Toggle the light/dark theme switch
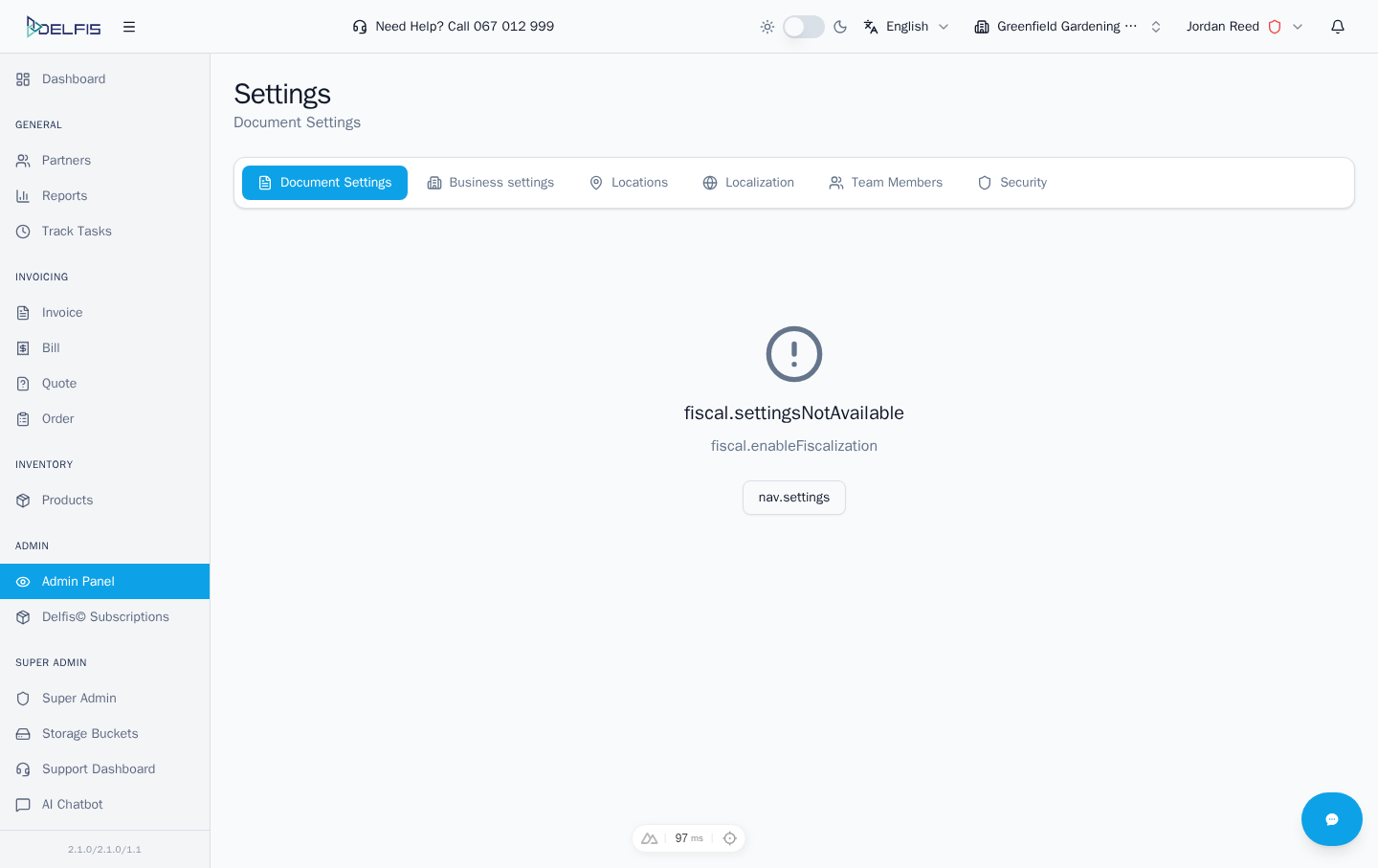This screenshot has height=868, width=1378. [x=804, y=27]
